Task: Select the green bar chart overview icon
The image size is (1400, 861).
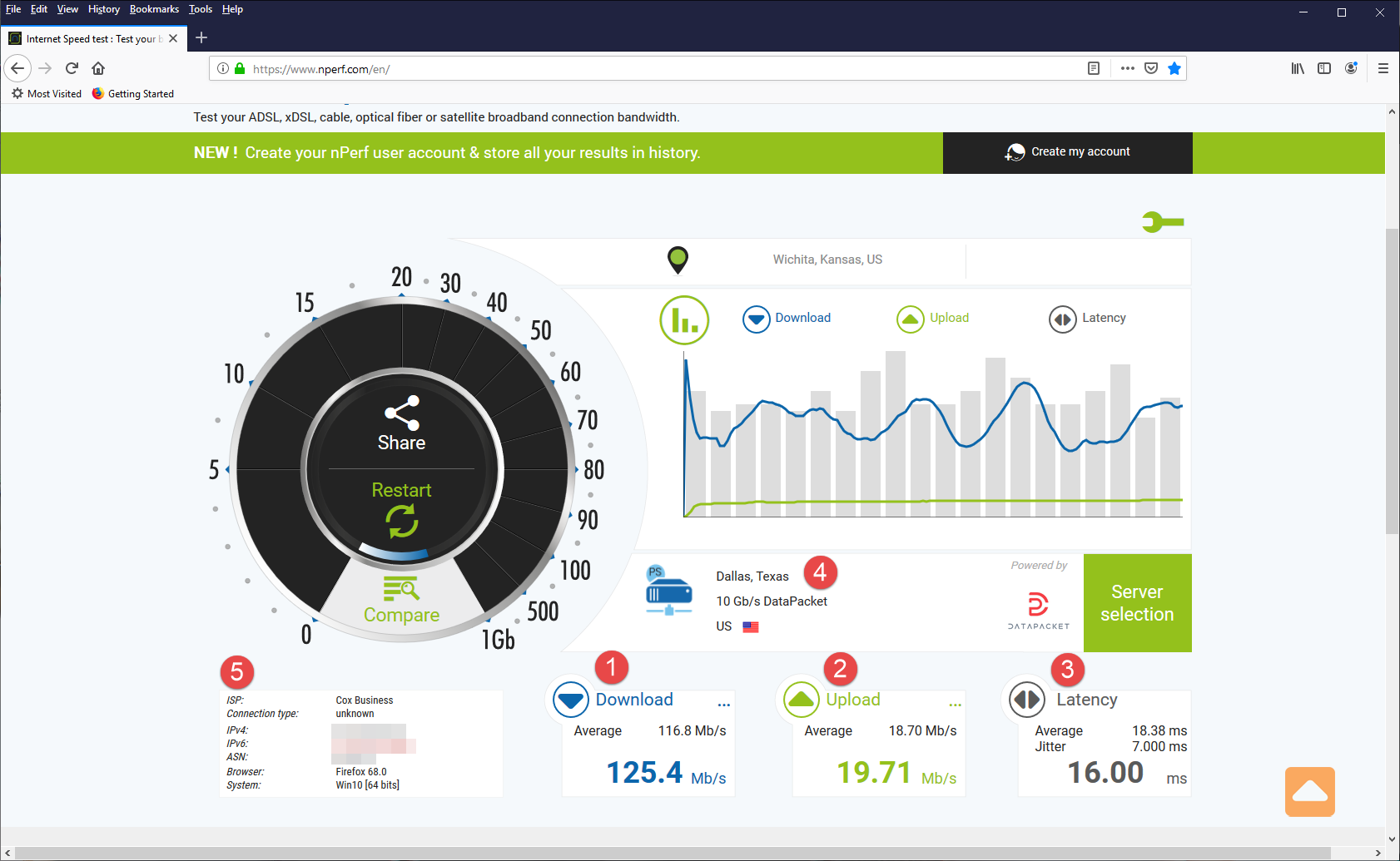Action: tap(684, 319)
